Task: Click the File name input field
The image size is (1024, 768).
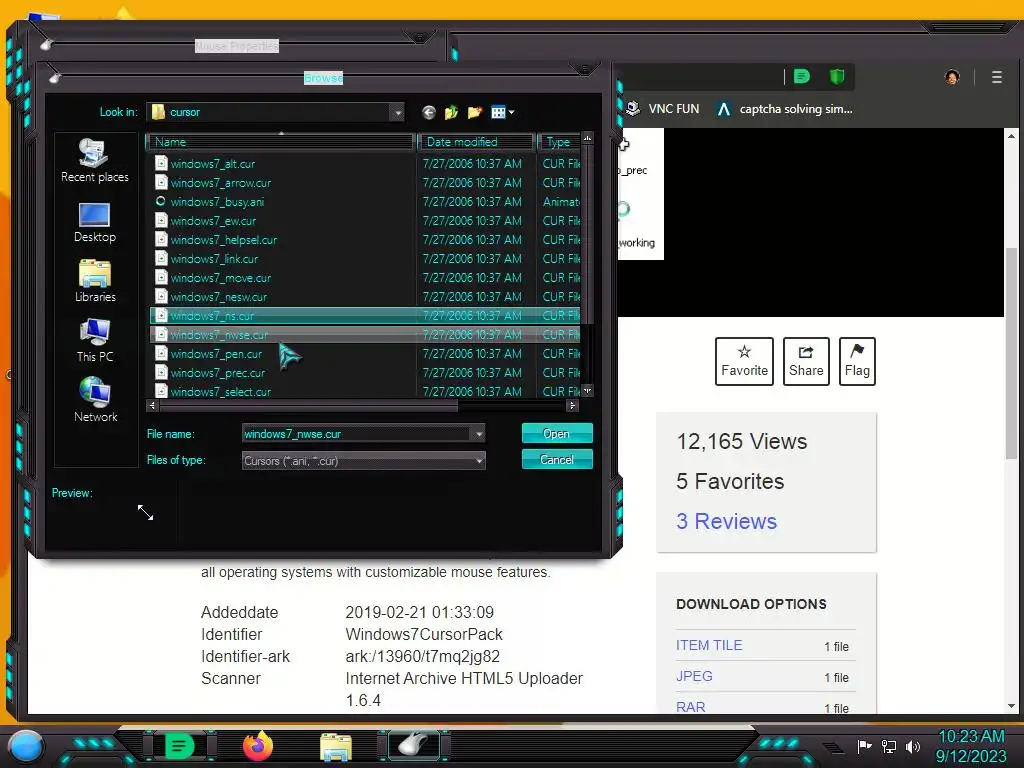Action: (356, 434)
